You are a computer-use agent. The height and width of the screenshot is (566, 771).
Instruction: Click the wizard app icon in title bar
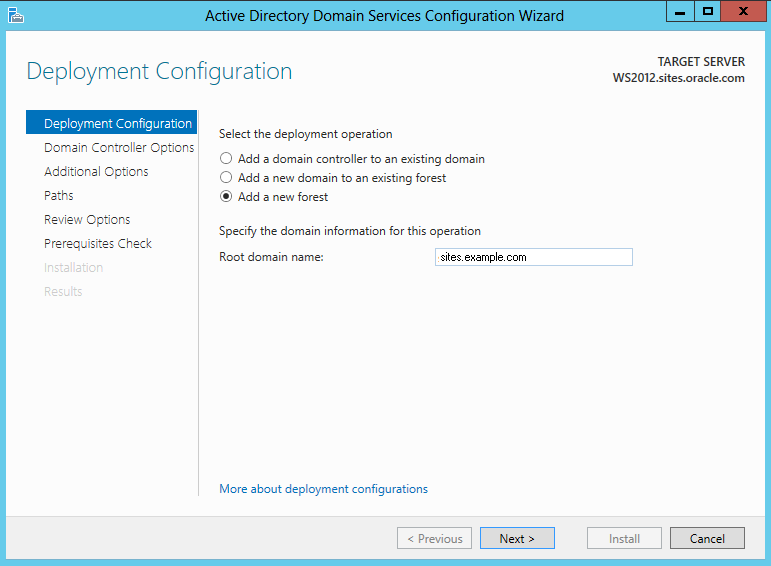(16, 15)
